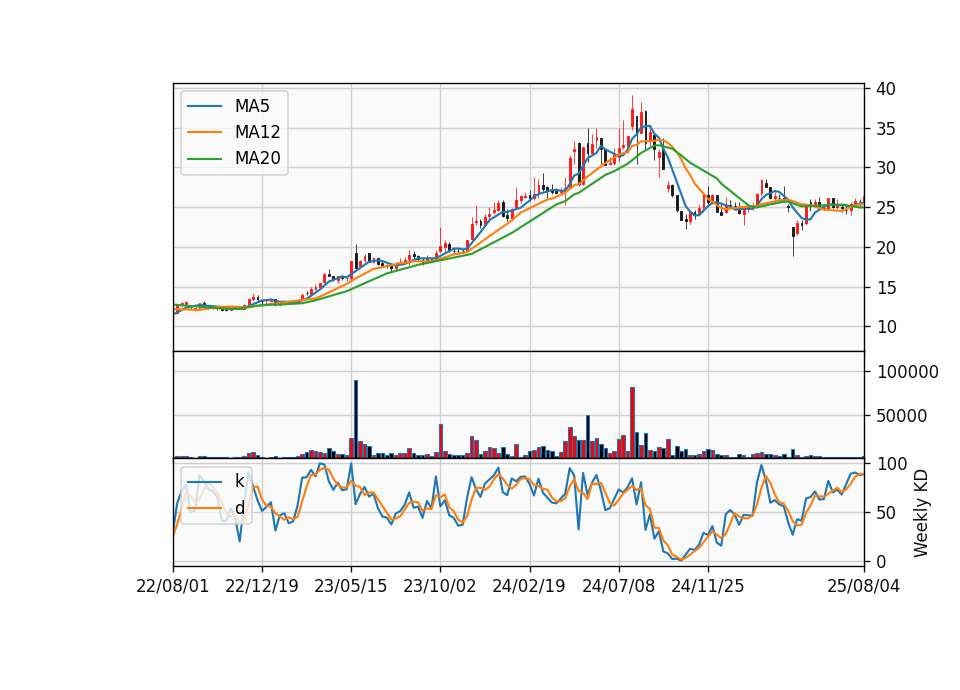Click the candlestick price peak near 39

tap(632, 114)
